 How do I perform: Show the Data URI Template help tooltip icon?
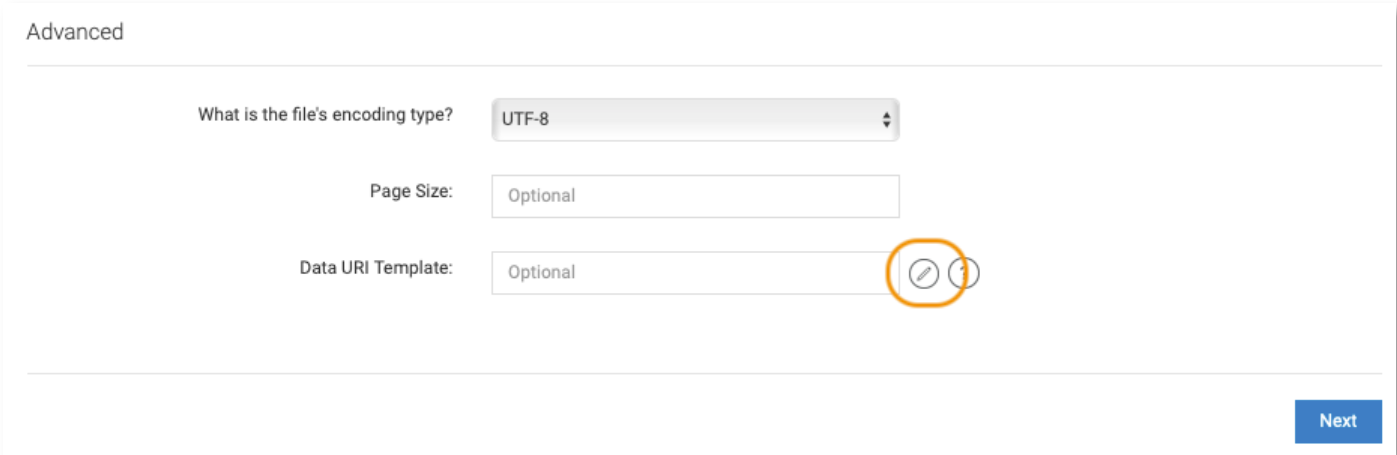point(965,273)
